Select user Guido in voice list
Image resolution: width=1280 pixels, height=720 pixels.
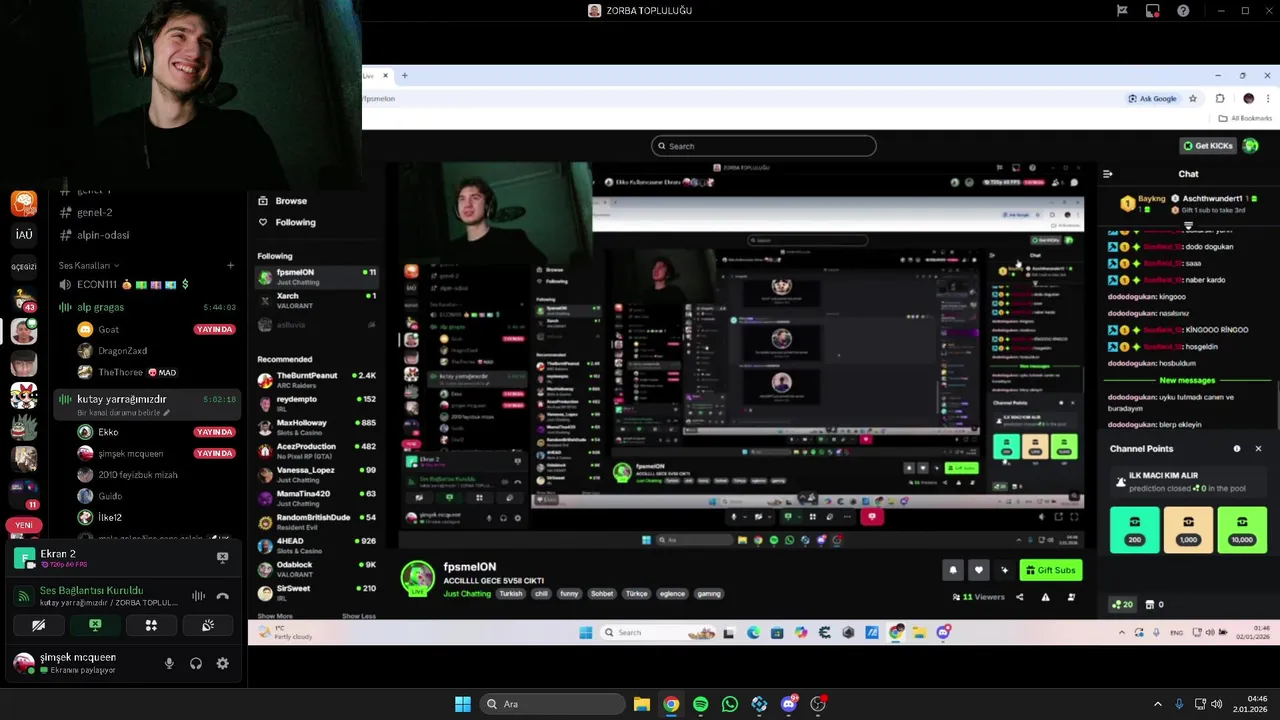coord(110,496)
